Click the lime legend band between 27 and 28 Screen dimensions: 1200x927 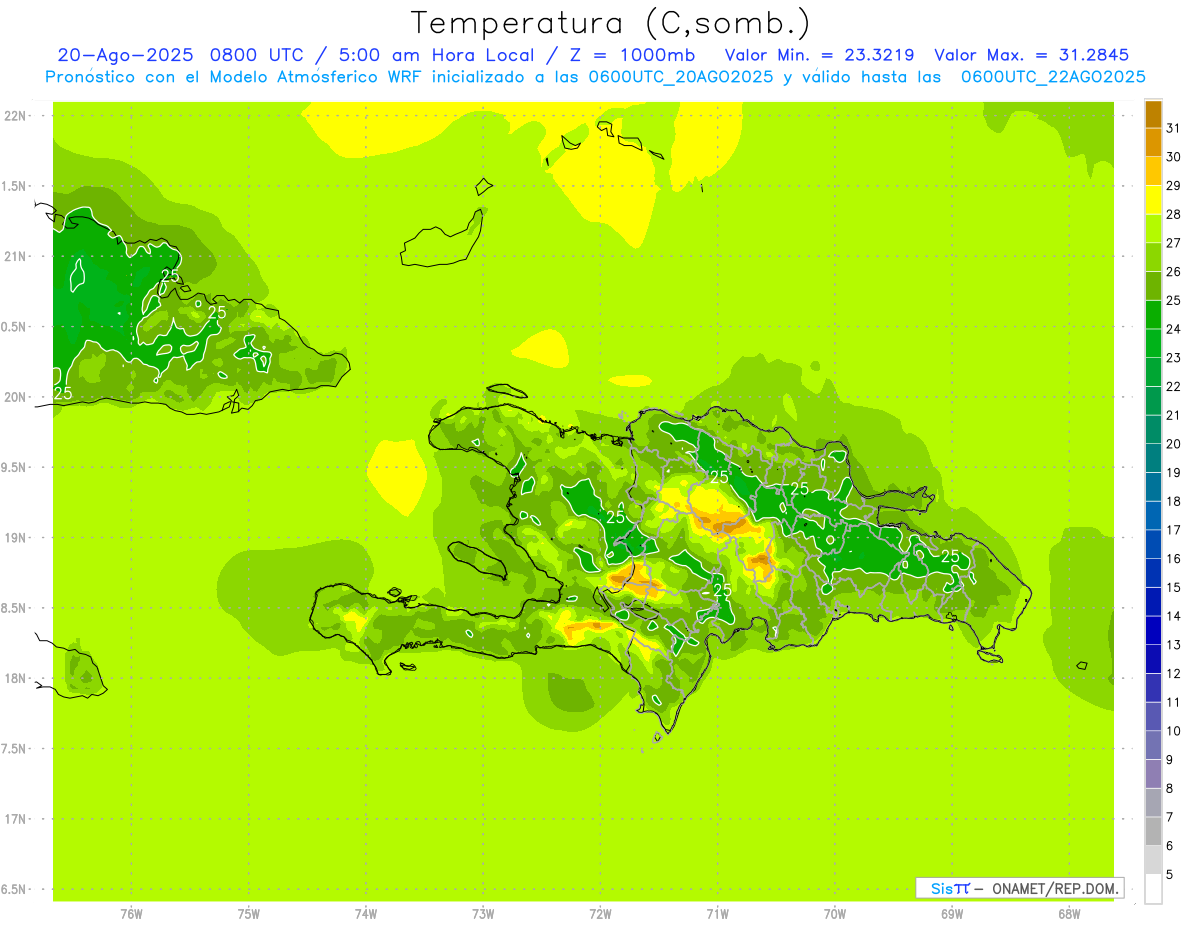[x=1153, y=228]
